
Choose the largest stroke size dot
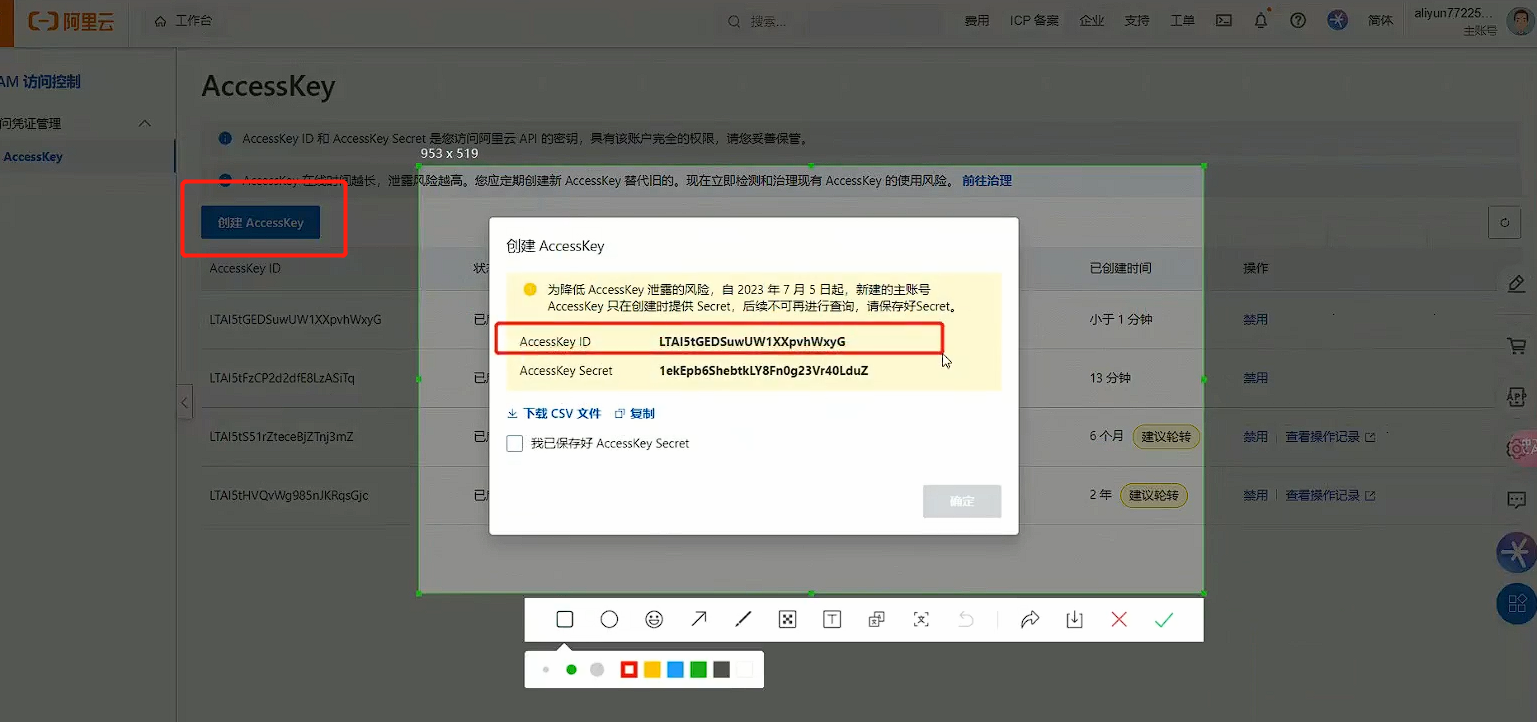597,670
